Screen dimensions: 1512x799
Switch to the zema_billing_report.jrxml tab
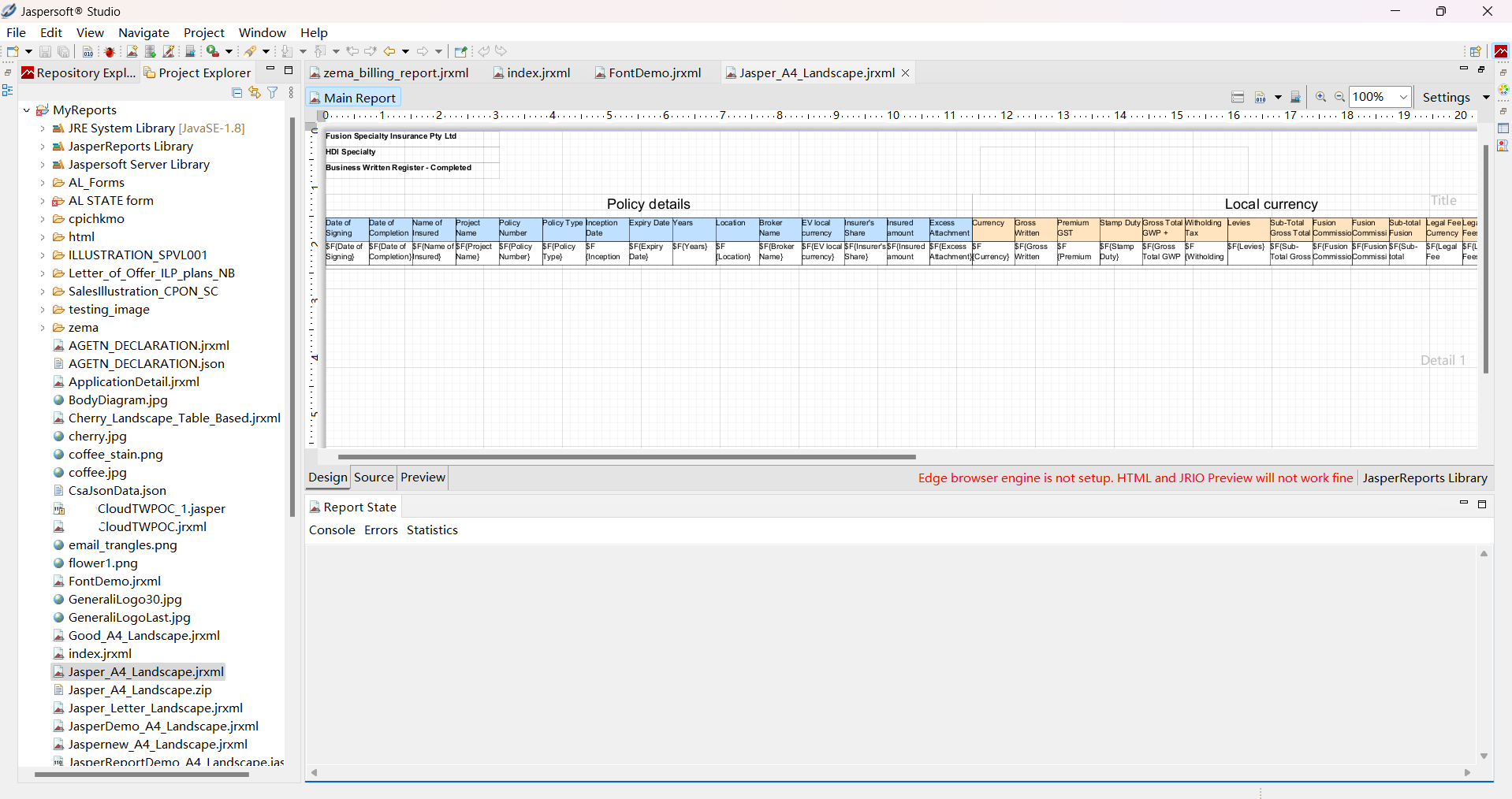(389, 73)
